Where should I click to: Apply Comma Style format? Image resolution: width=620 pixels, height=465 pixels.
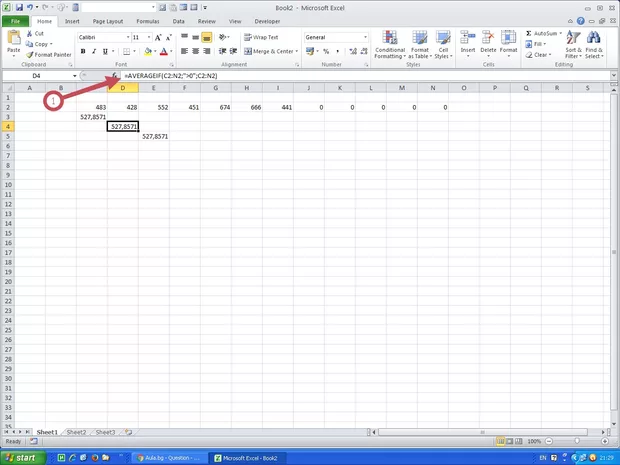[x=337, y=51]
